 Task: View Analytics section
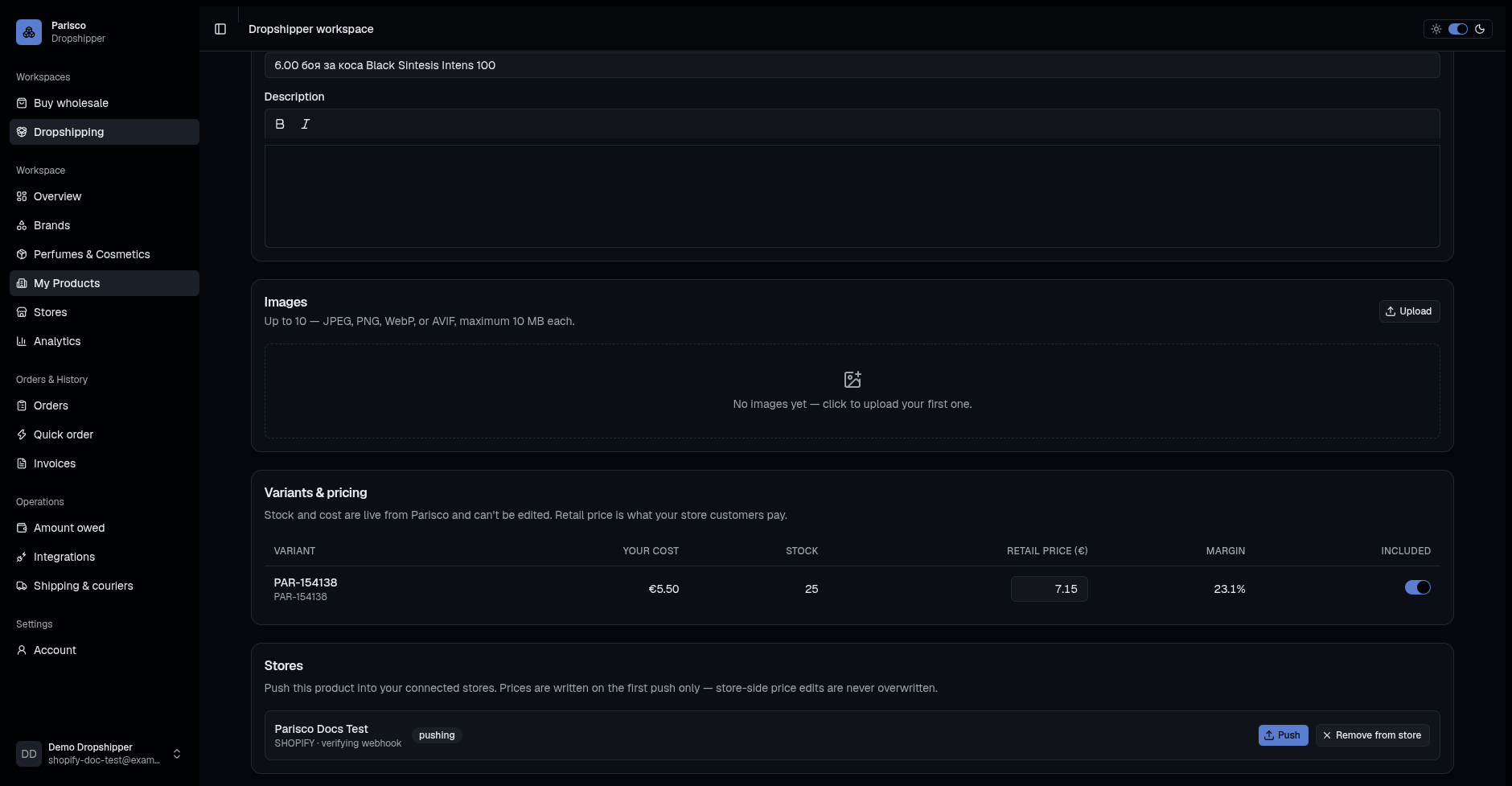[x=105, y=341]
